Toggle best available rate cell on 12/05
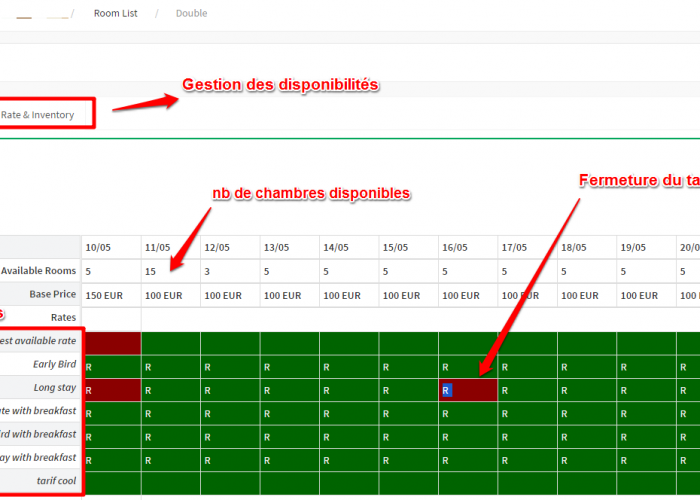The height and width of the screenshot is (500, 700). [x=230, y=343]
